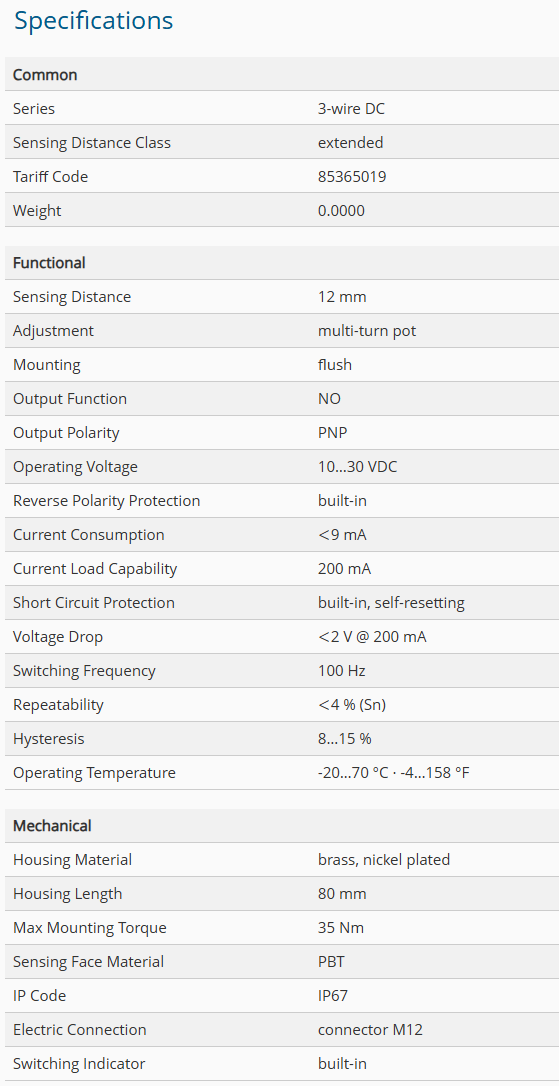Click the Specifications heading
The height and width of the screenshot is (1086, 559).
coord(94,21)
